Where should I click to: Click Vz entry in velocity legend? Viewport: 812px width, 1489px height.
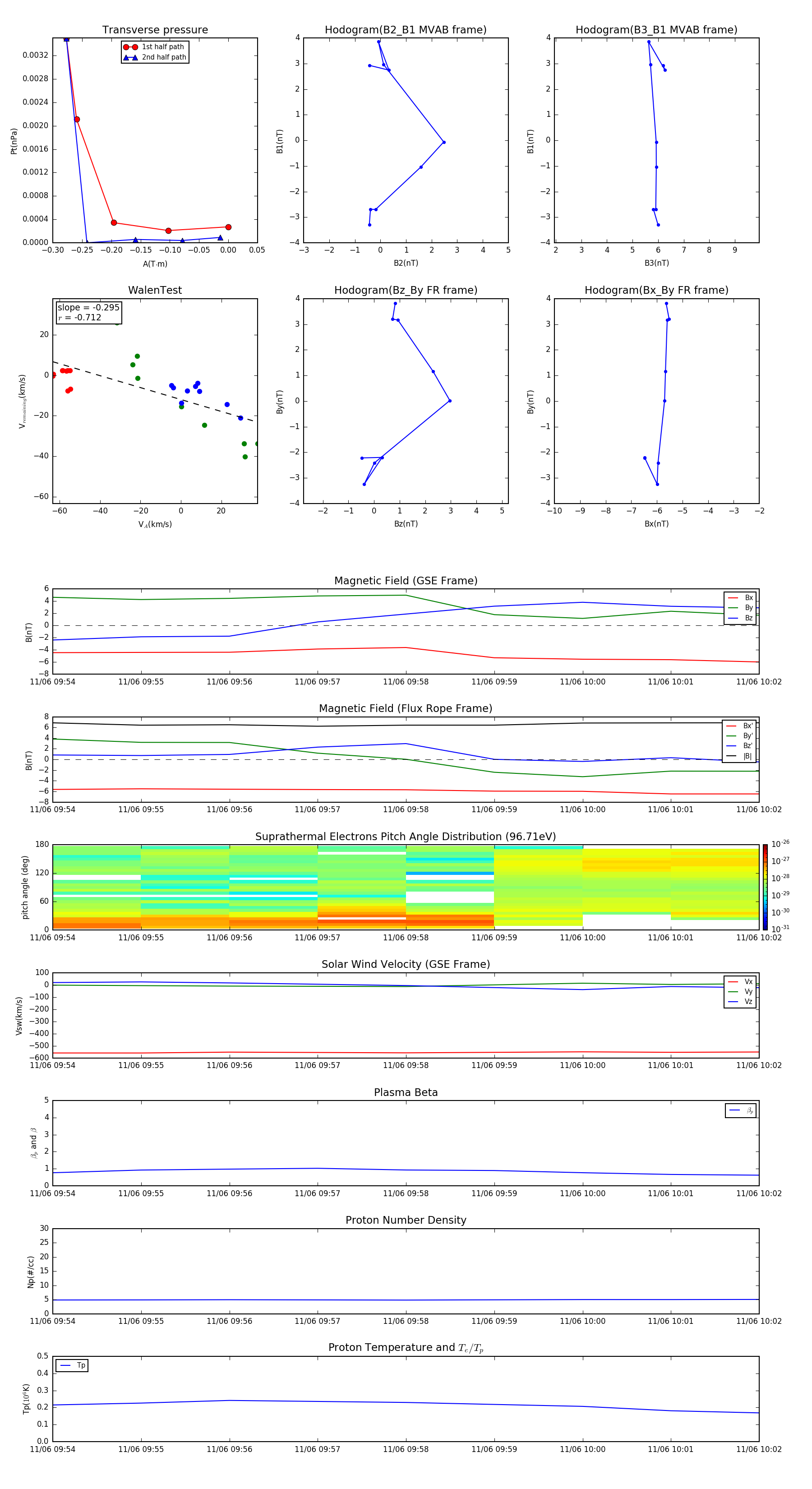point(740,1002)
